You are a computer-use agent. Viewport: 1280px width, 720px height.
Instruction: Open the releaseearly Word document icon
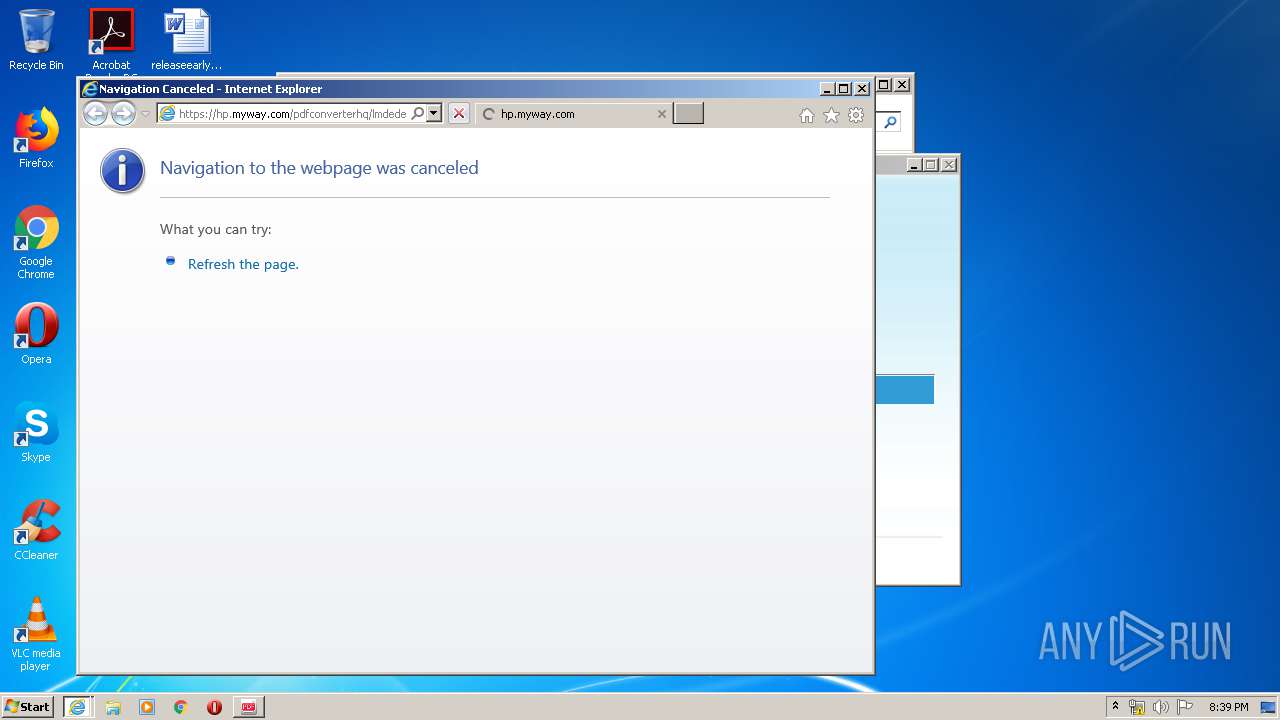187,40
